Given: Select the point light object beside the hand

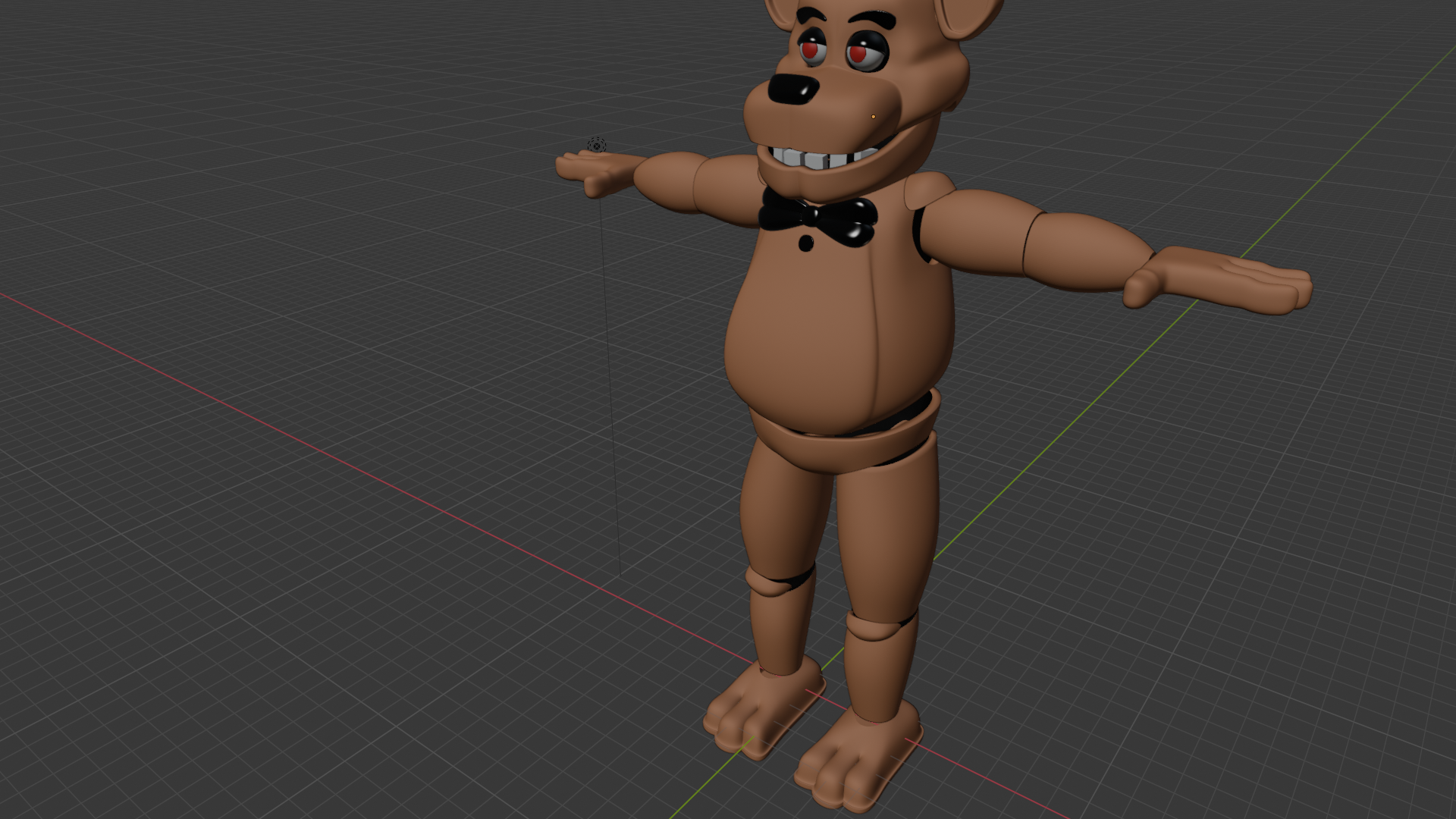Looking at the screenshot, I should tap(597, 146).
